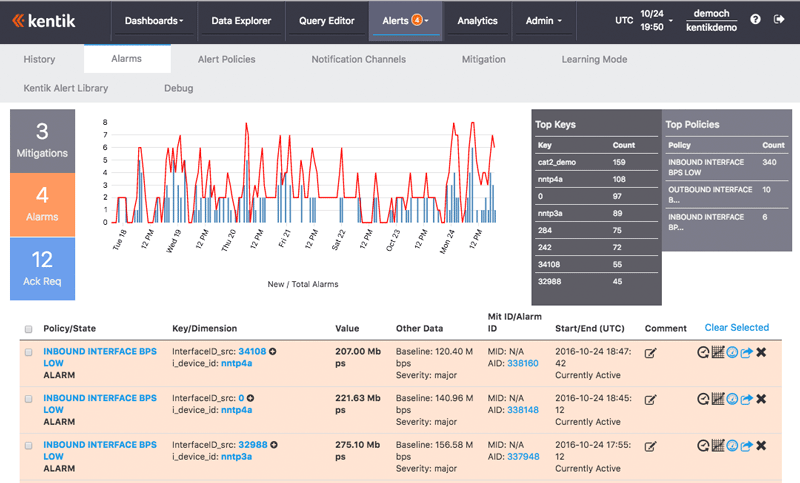This screenshot has height=483, width=800.
Task: Click the blue share arrow for alarm 337948
Action: tap(746, 445)
